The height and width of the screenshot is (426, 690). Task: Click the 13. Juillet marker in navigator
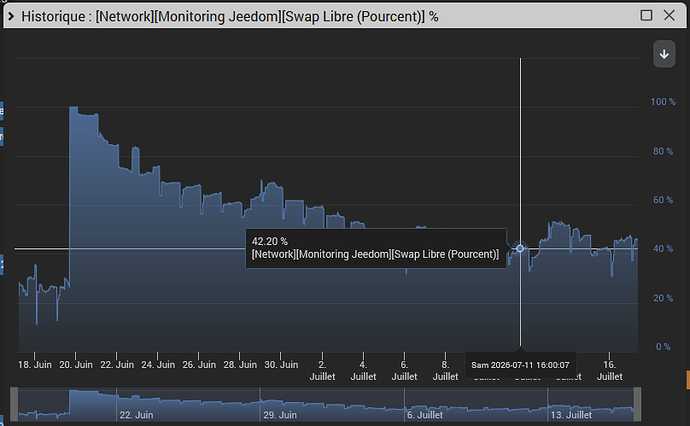coord(571,415)
